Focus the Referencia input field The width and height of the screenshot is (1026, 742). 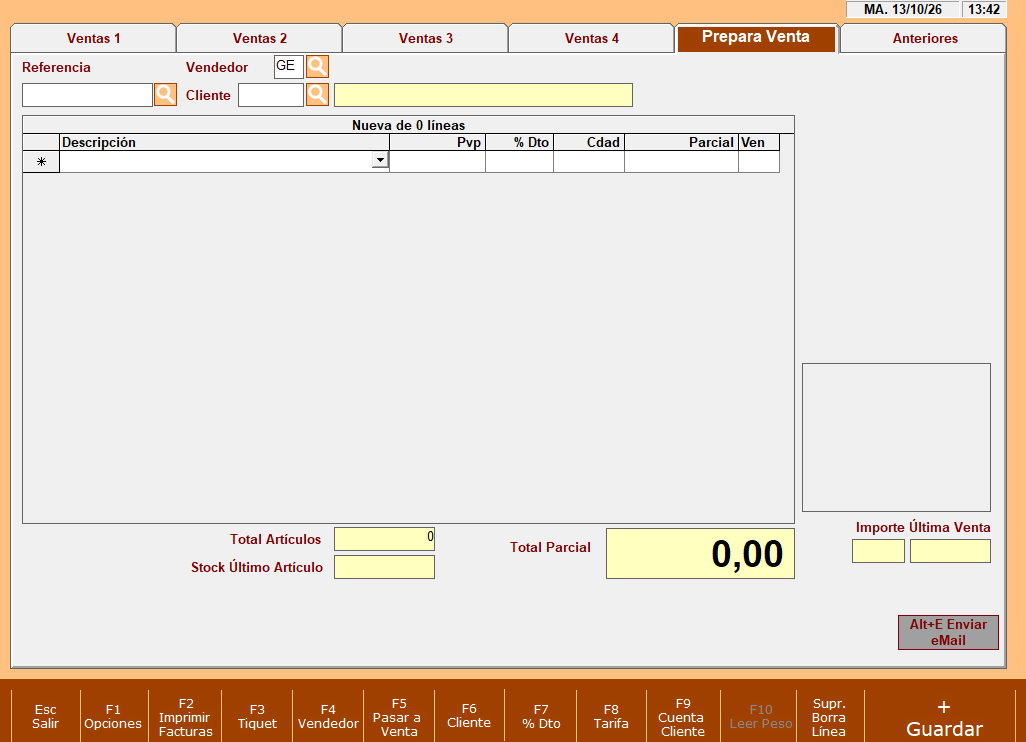click(x=87, y=95)
